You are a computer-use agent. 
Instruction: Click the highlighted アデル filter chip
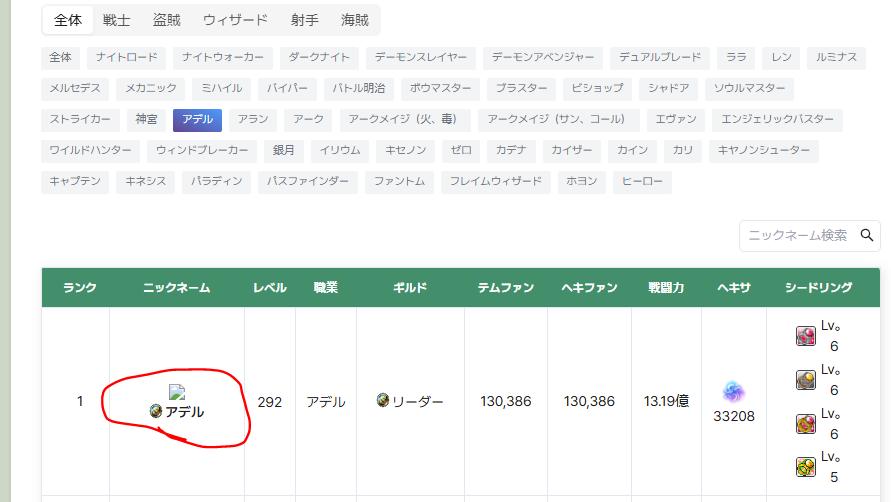tap(197, 119)
